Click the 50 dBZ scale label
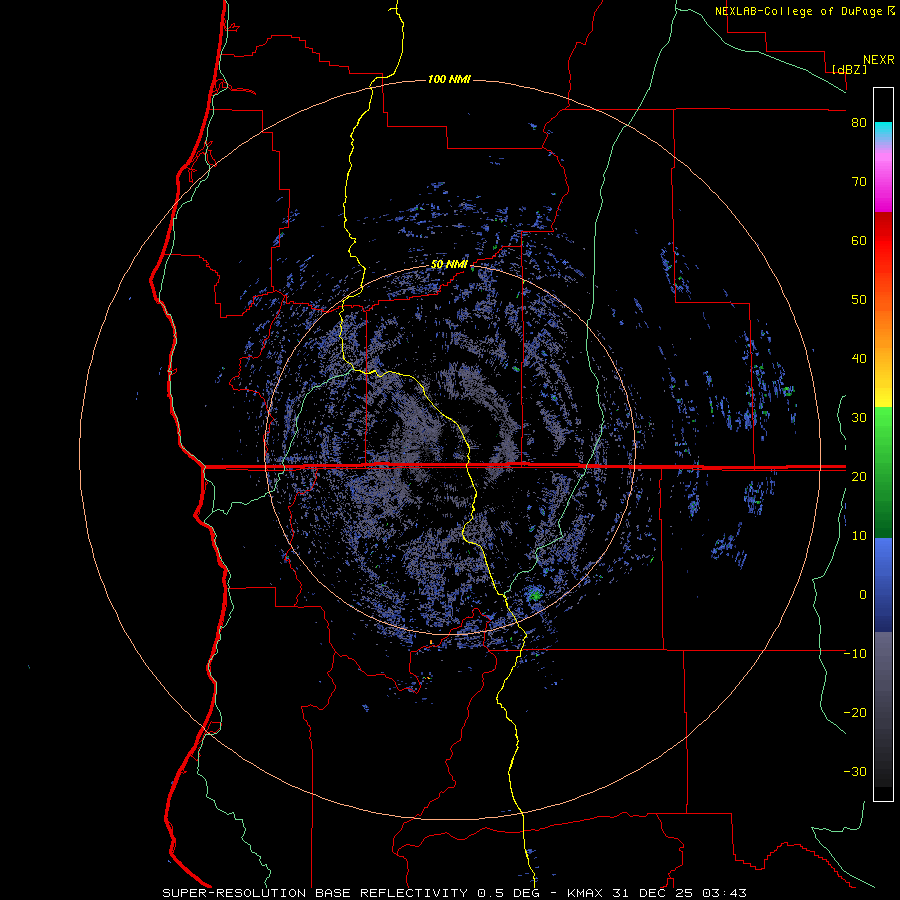This screenshot has height=900, width=900. (859, 300)
